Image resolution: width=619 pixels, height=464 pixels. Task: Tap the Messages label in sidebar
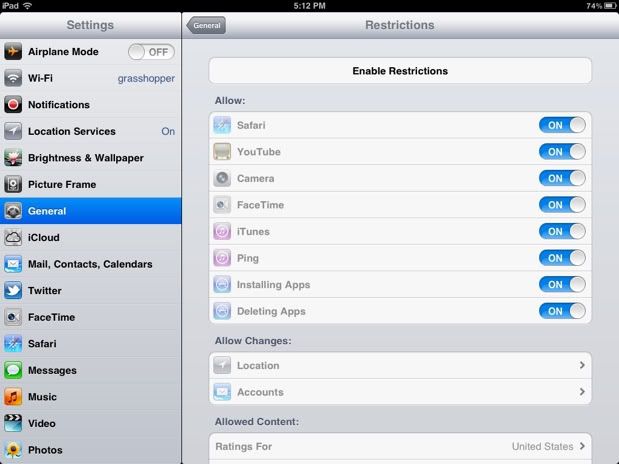pyautogui.click(x=52, y=370)
